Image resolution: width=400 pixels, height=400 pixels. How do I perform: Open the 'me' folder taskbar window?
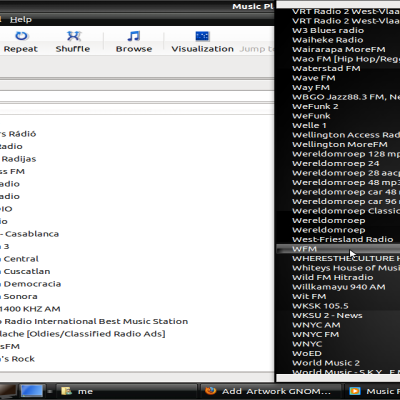127,391
